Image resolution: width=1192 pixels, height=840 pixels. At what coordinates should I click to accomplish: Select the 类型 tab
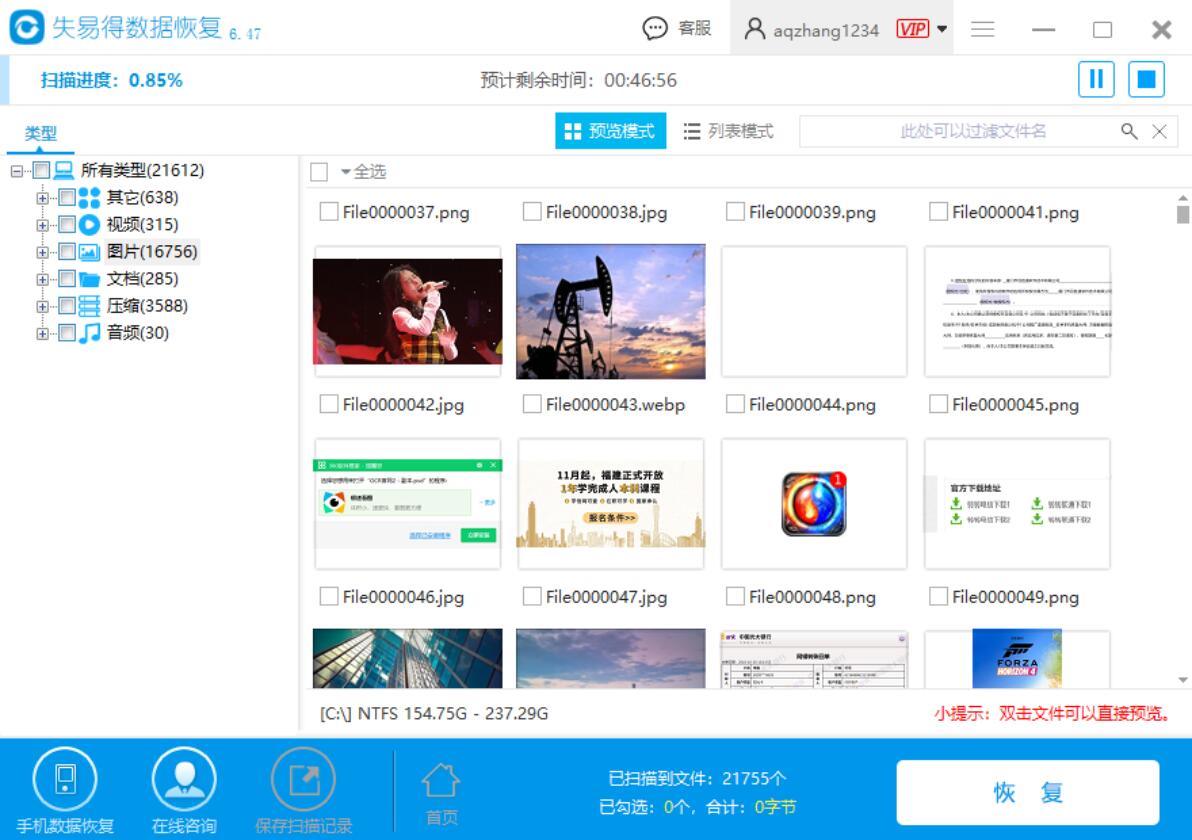[40, 134]
